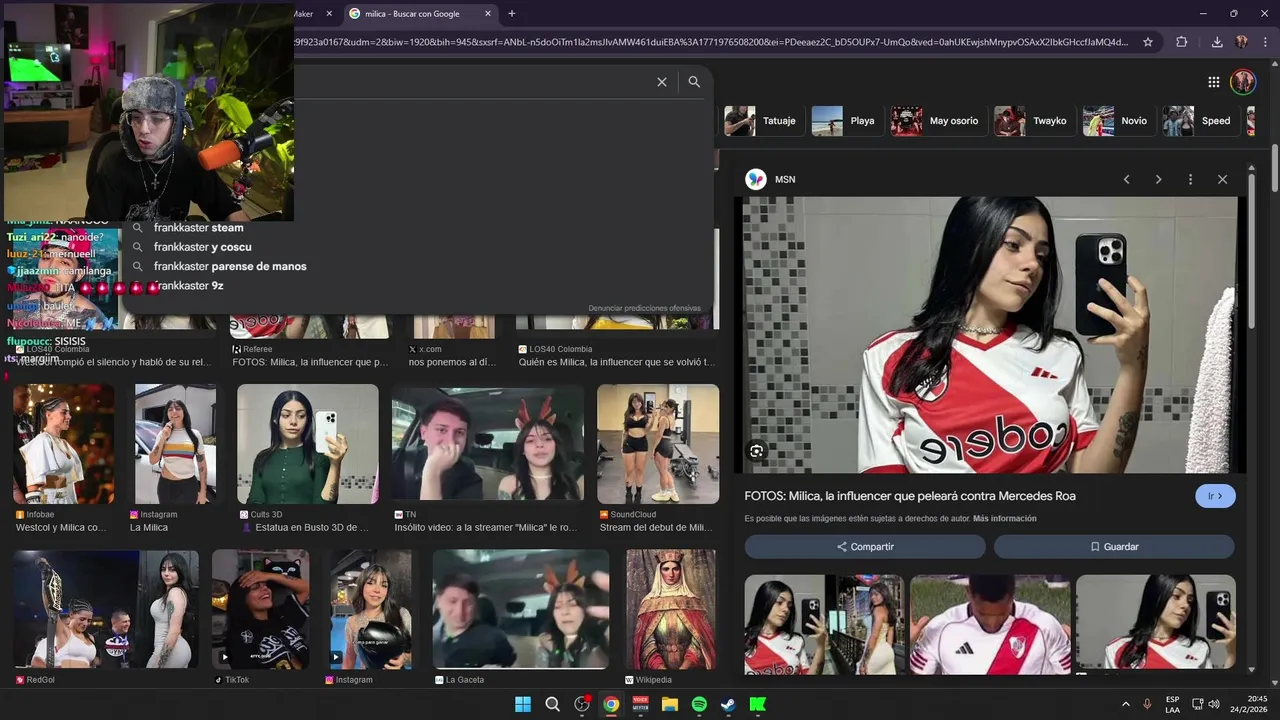The image size is (1280, 720).
Task: Go to previous image in preview panel
Action: pos(1126,179)
